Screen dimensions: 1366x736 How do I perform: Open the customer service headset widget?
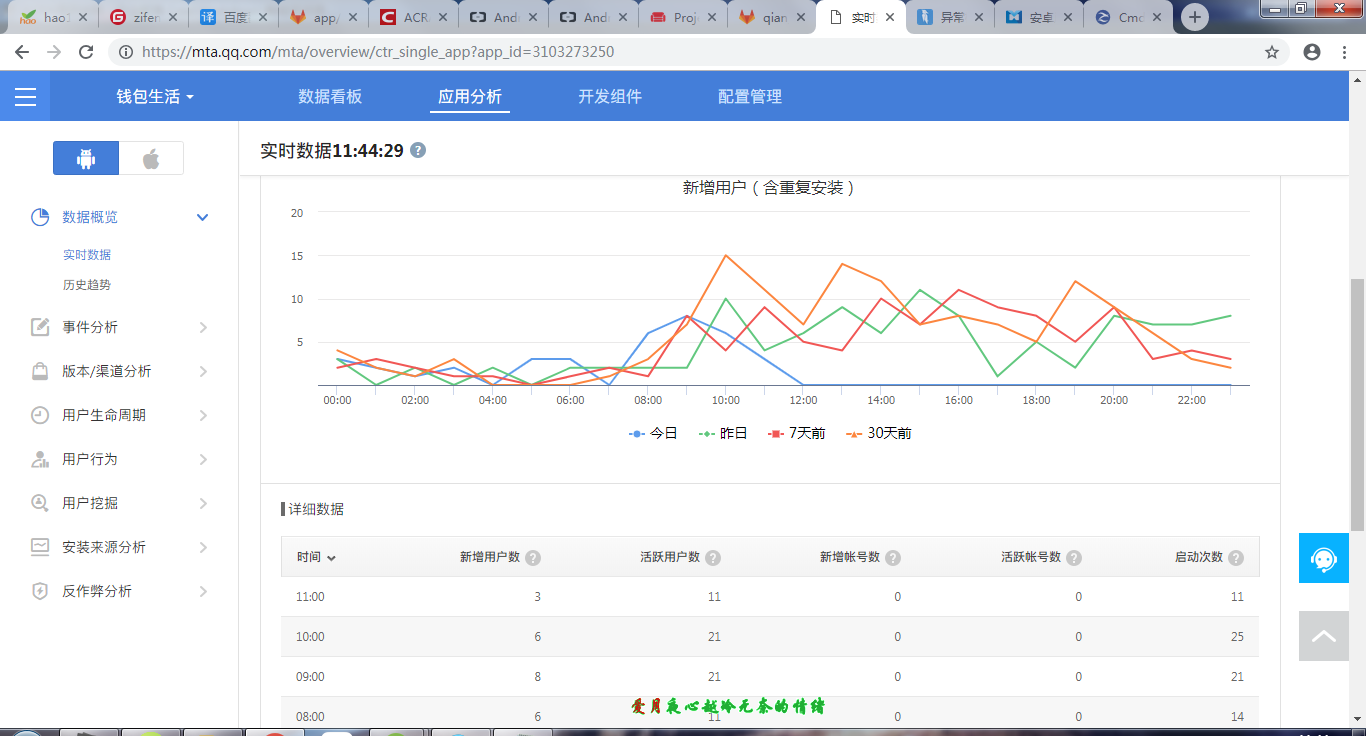click(1324, 558)
